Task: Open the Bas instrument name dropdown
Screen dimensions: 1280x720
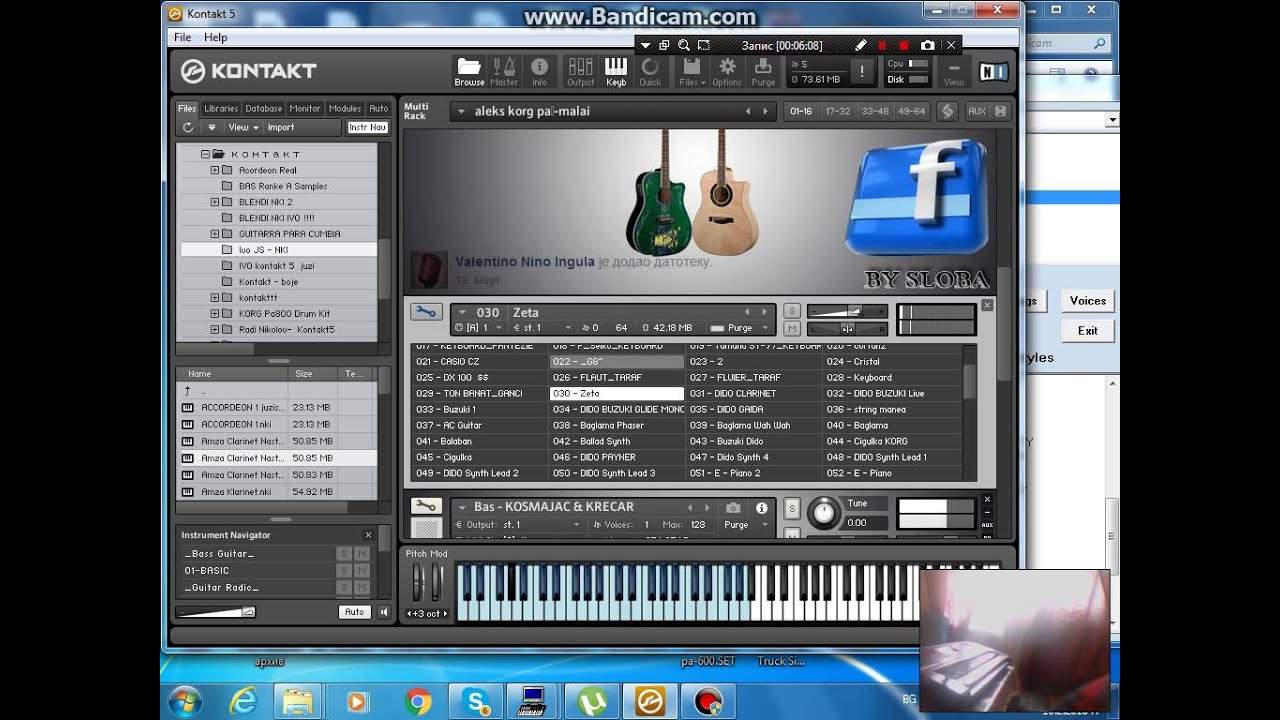Action: (x=461, y=507)
